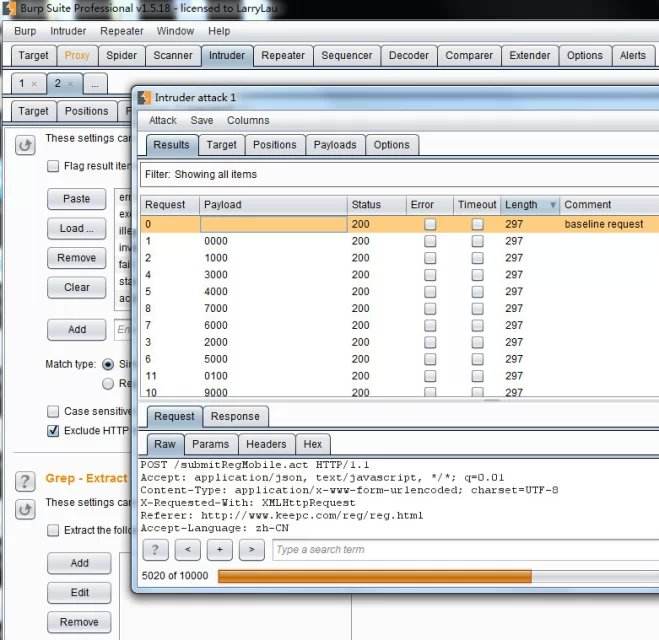
Task: Sort results by Request column header
Action: coord(169,205)
